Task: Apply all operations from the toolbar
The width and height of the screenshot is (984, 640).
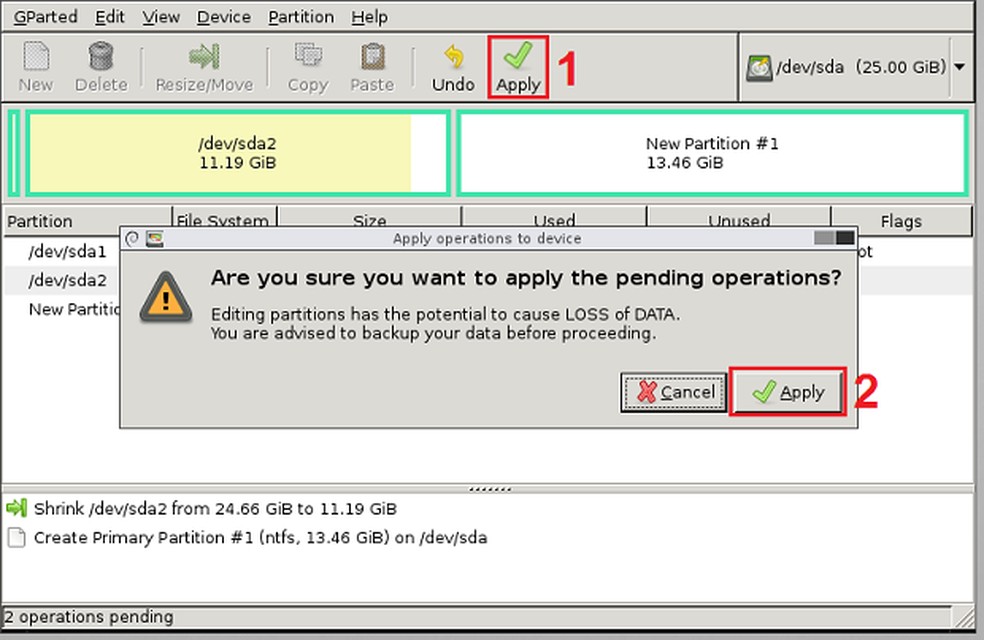Action: pyautogui.click(x=518, y=67)
